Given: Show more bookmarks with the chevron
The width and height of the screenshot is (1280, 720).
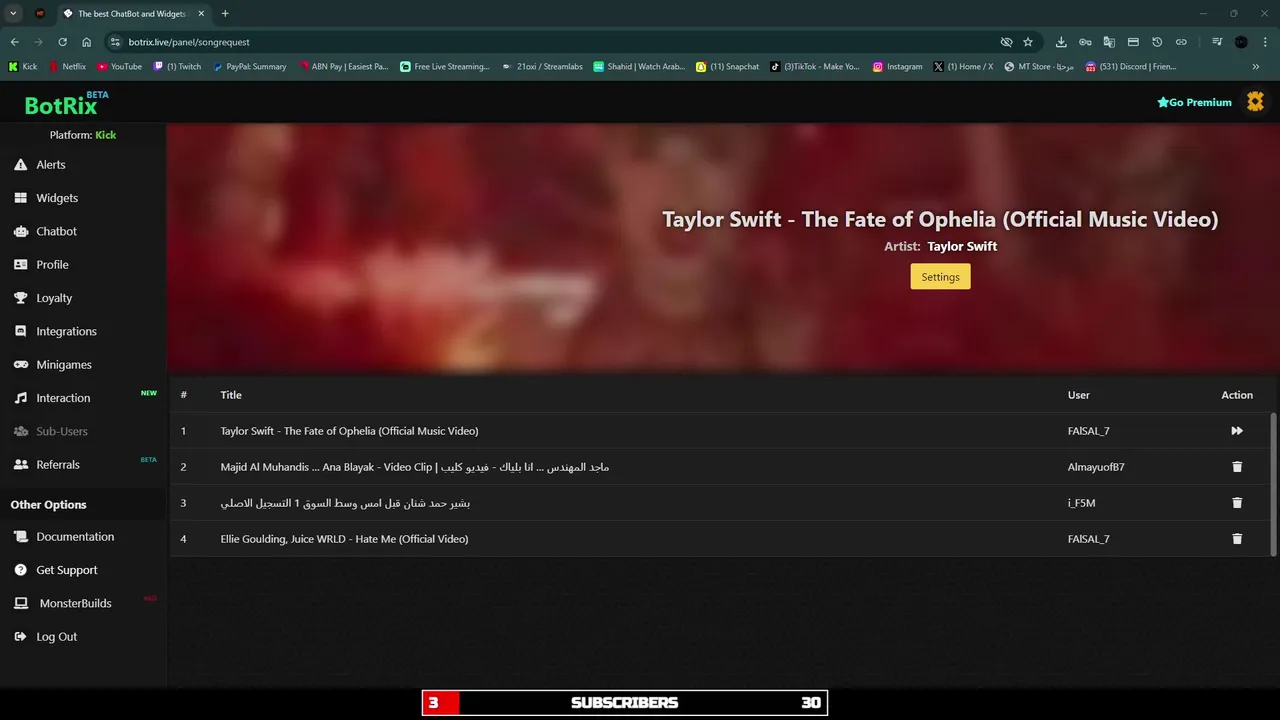Looking at the screenshot, I should pyautogui.click(x=1256, y=67).
